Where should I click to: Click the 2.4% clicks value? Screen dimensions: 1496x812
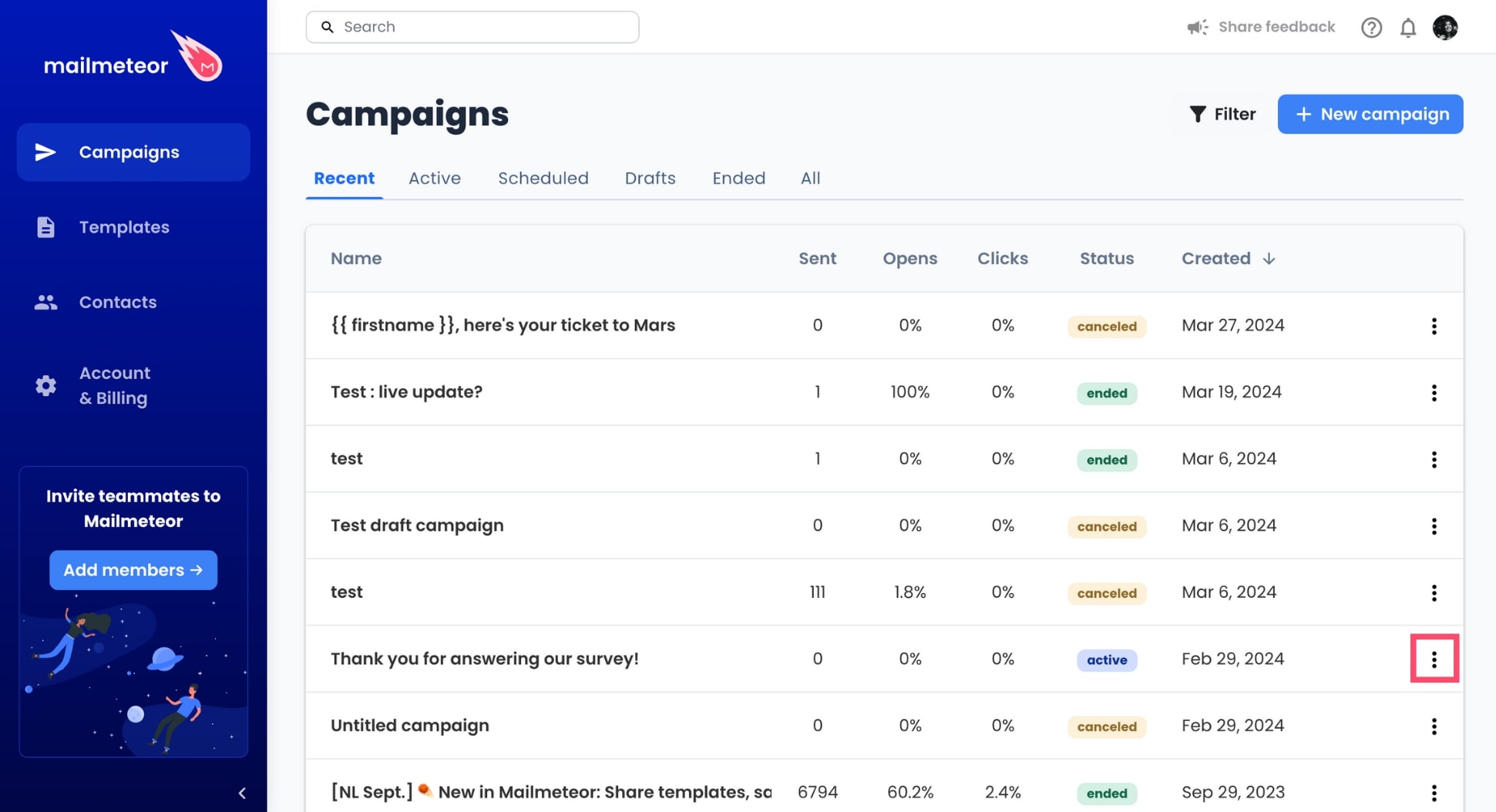(1003, 792)
